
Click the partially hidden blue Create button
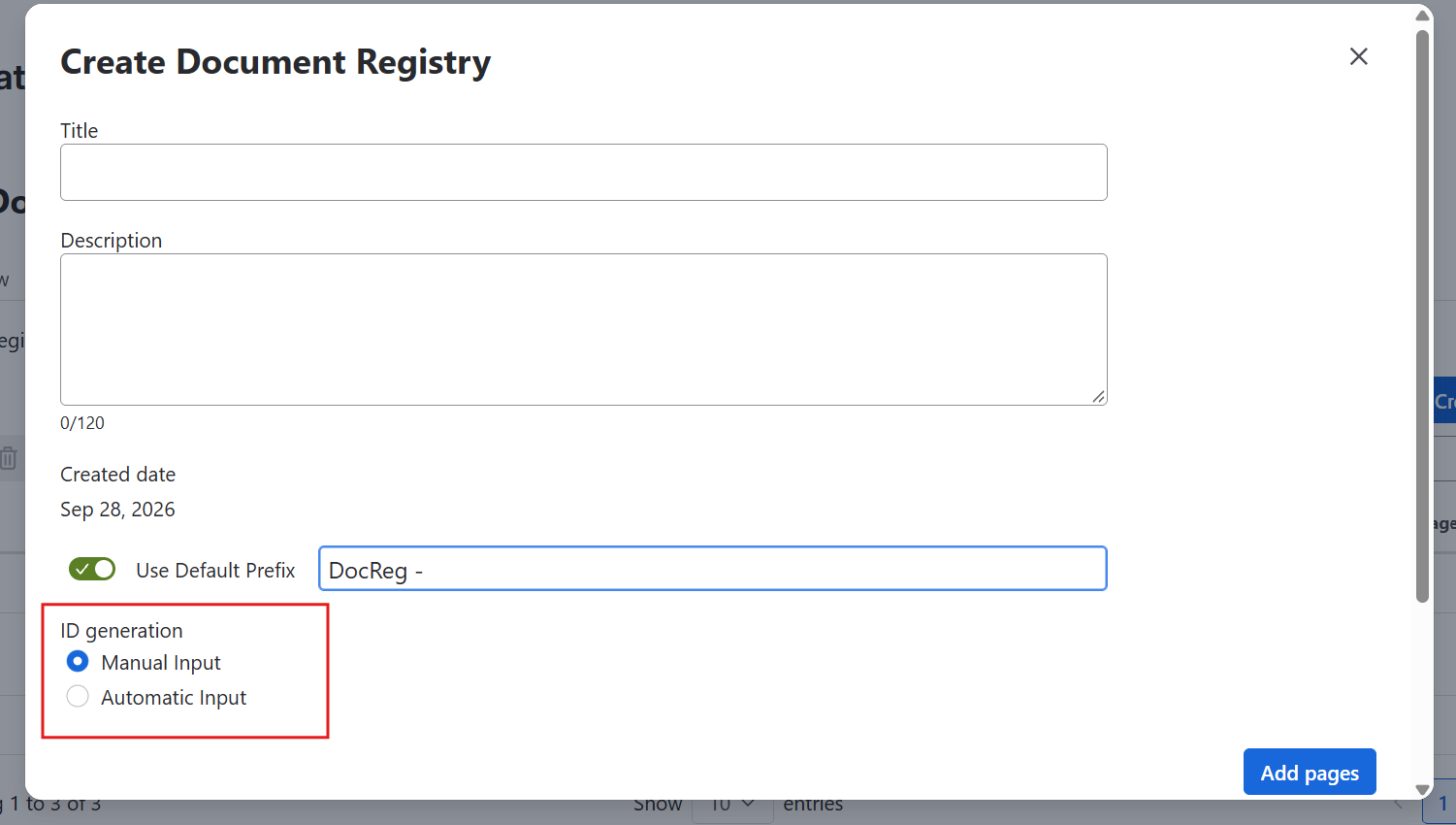(1444, 400)
